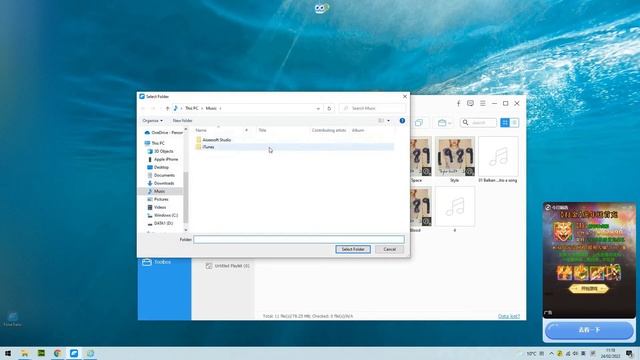Viewport: 640px width, 360px height.
Task: Click the app's music search field
Action: coord(478,122)
